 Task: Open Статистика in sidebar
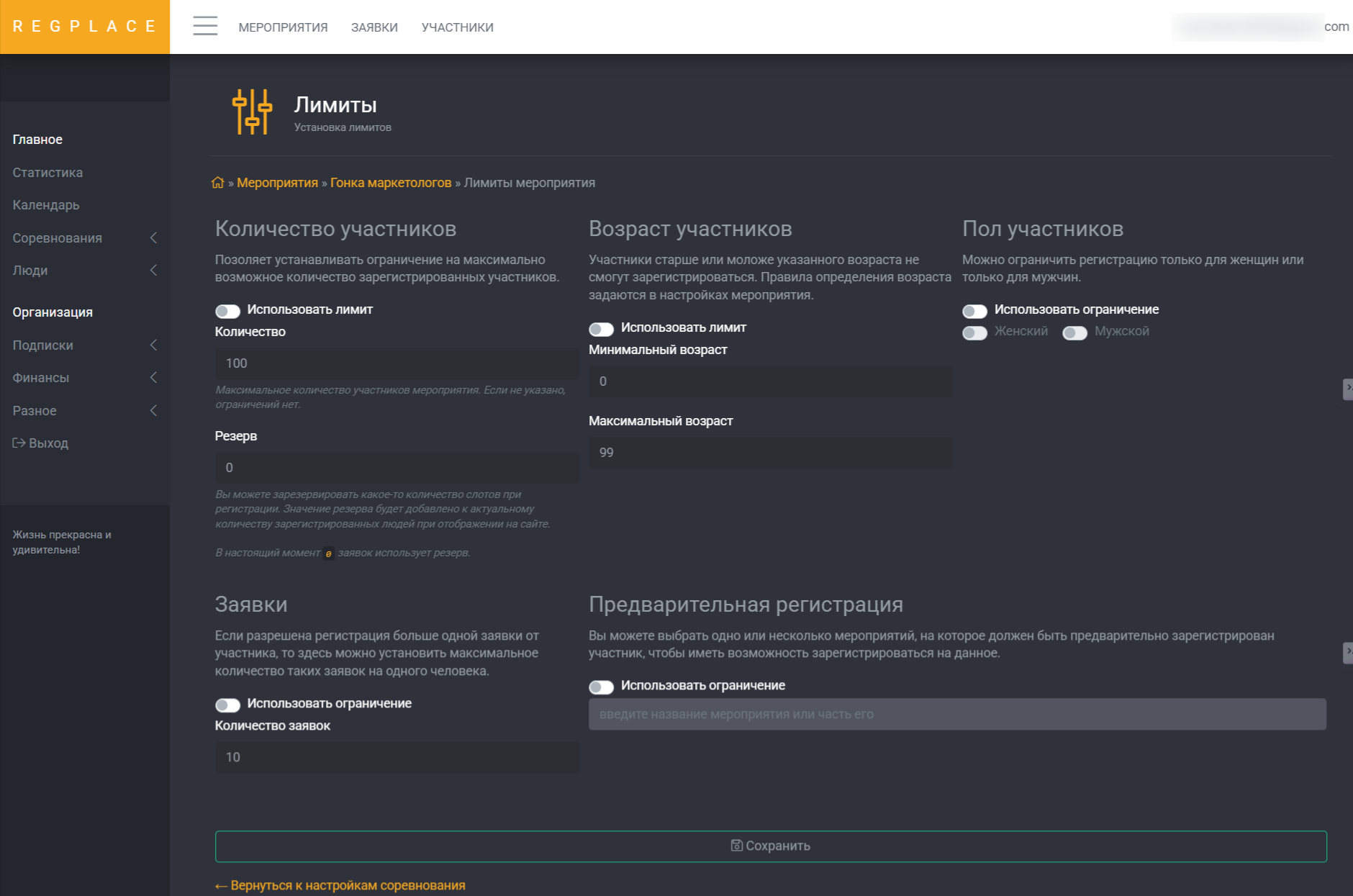click(47, 173)
